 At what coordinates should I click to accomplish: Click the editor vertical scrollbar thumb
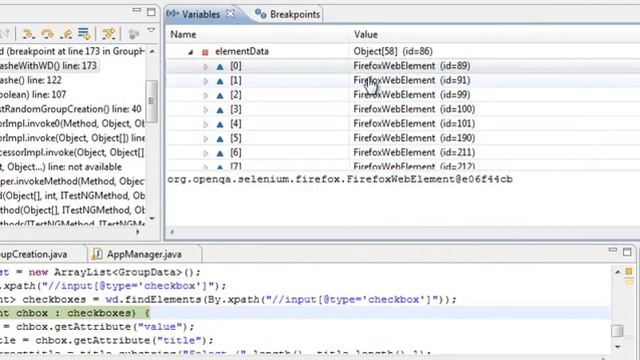[x=618, y=331]
